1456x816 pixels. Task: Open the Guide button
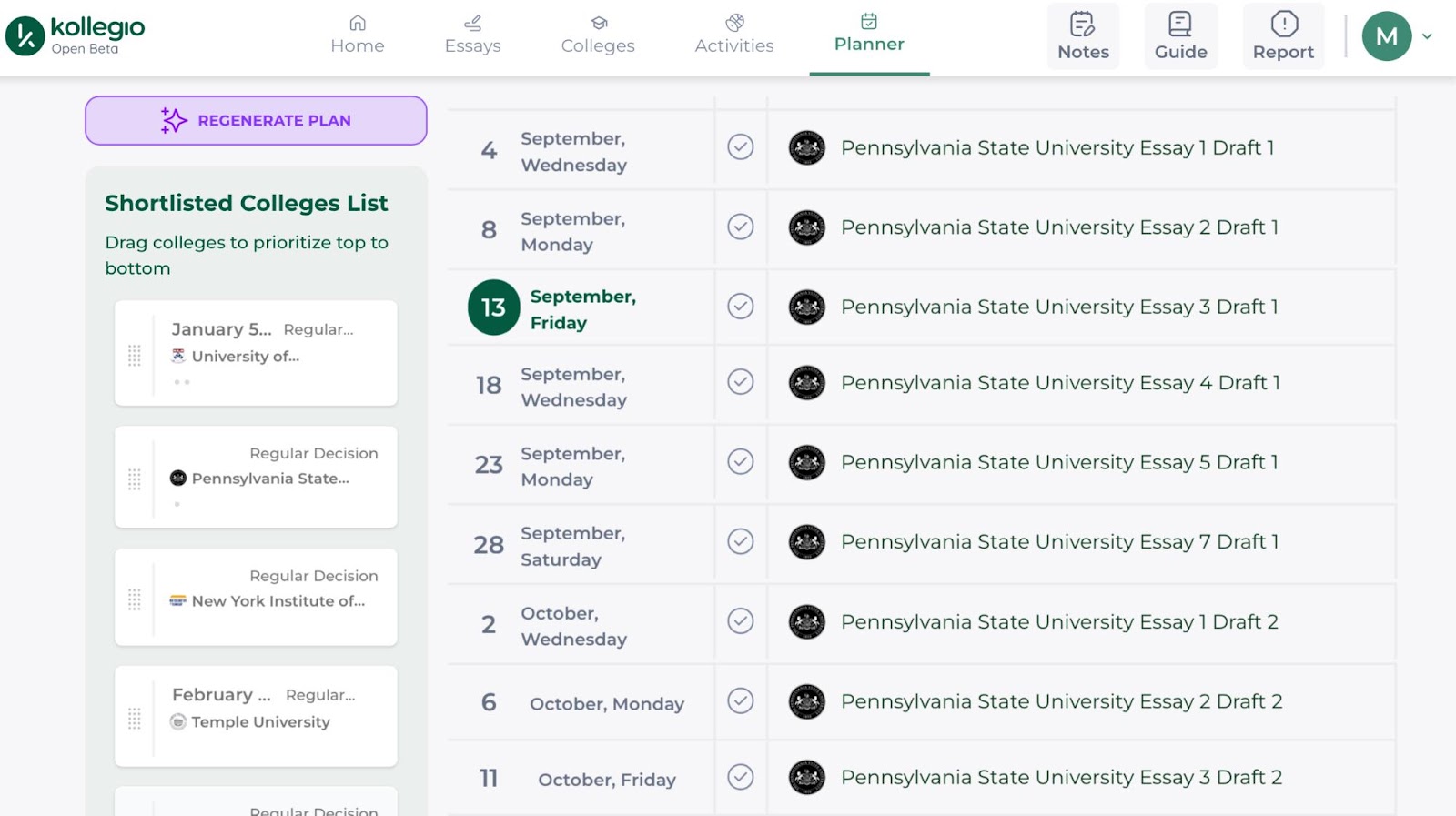point(1180,36)
